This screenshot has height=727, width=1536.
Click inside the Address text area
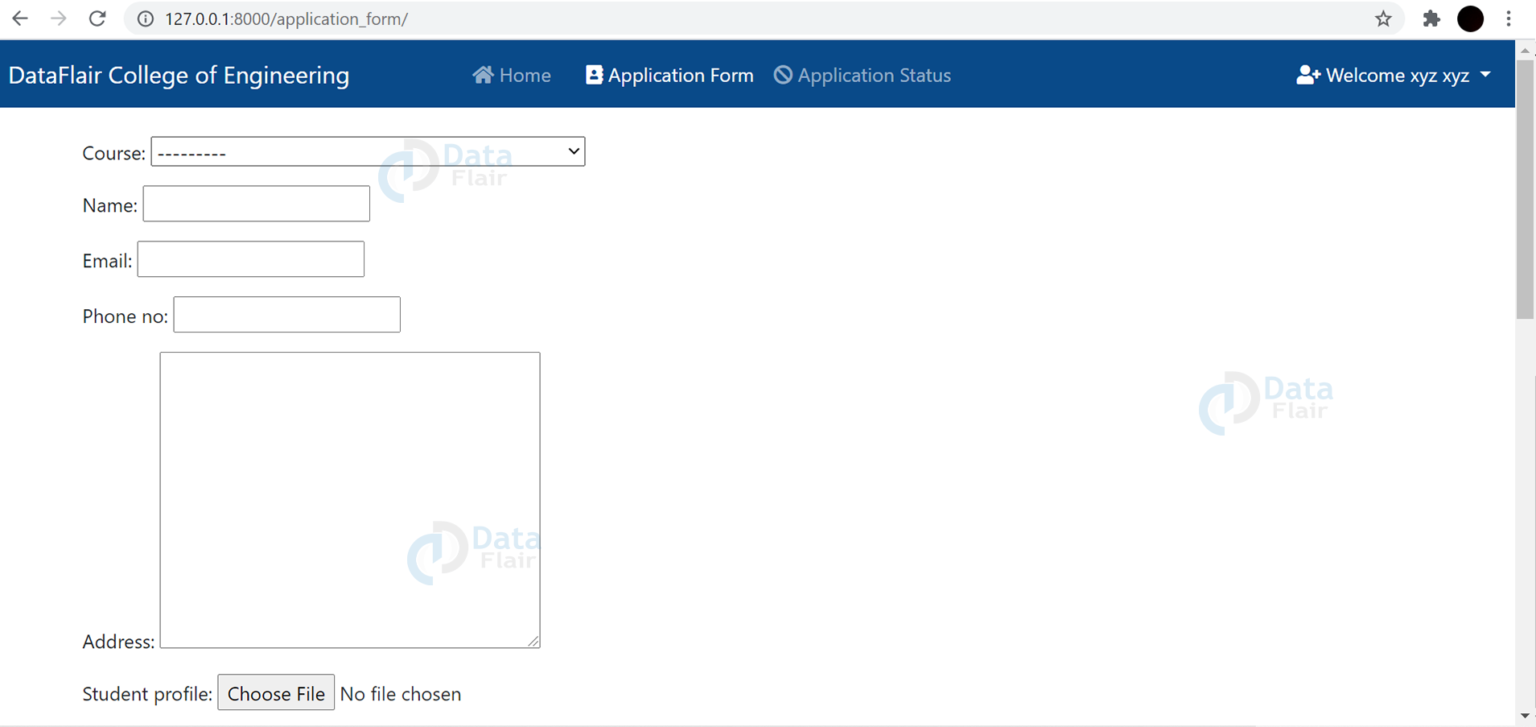(x=350, y=500)
